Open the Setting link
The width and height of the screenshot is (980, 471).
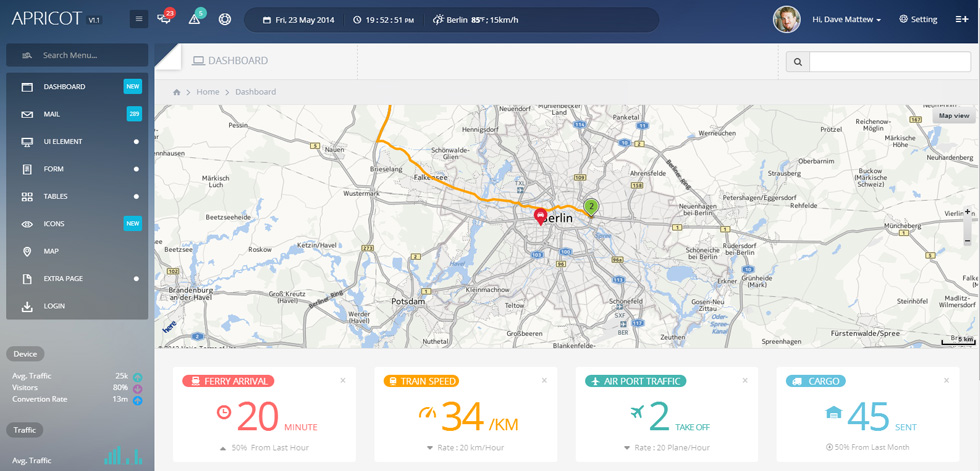click(918, 19)
